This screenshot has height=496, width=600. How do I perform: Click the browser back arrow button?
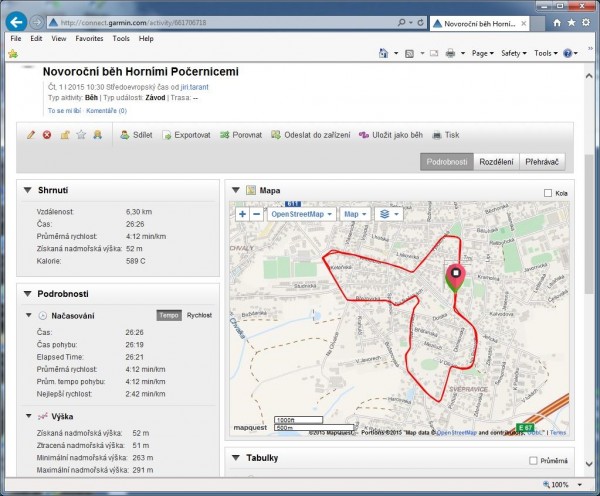[x=16, y=22]
